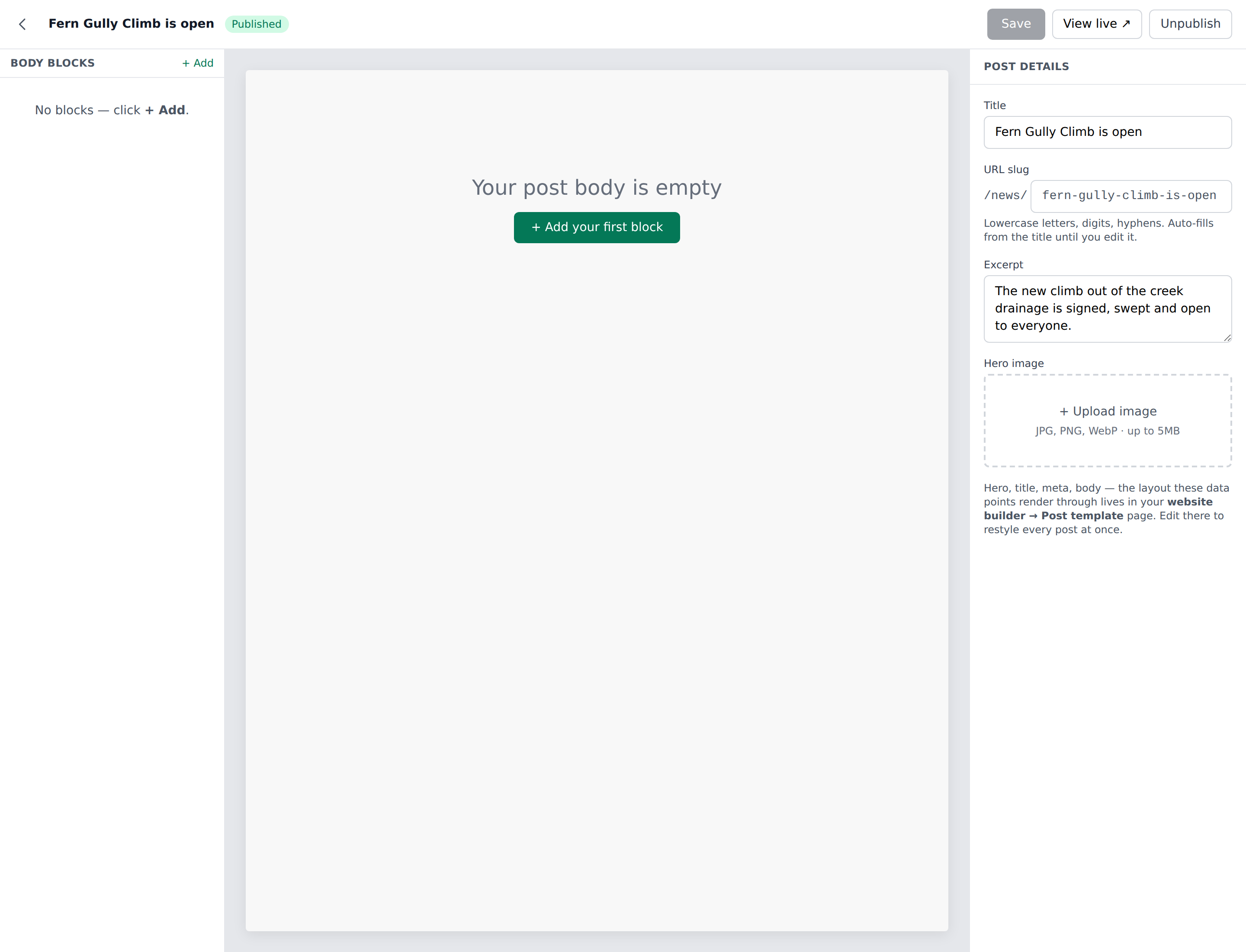Click the POST DETAILS header text

click(x=1026, y=66)
